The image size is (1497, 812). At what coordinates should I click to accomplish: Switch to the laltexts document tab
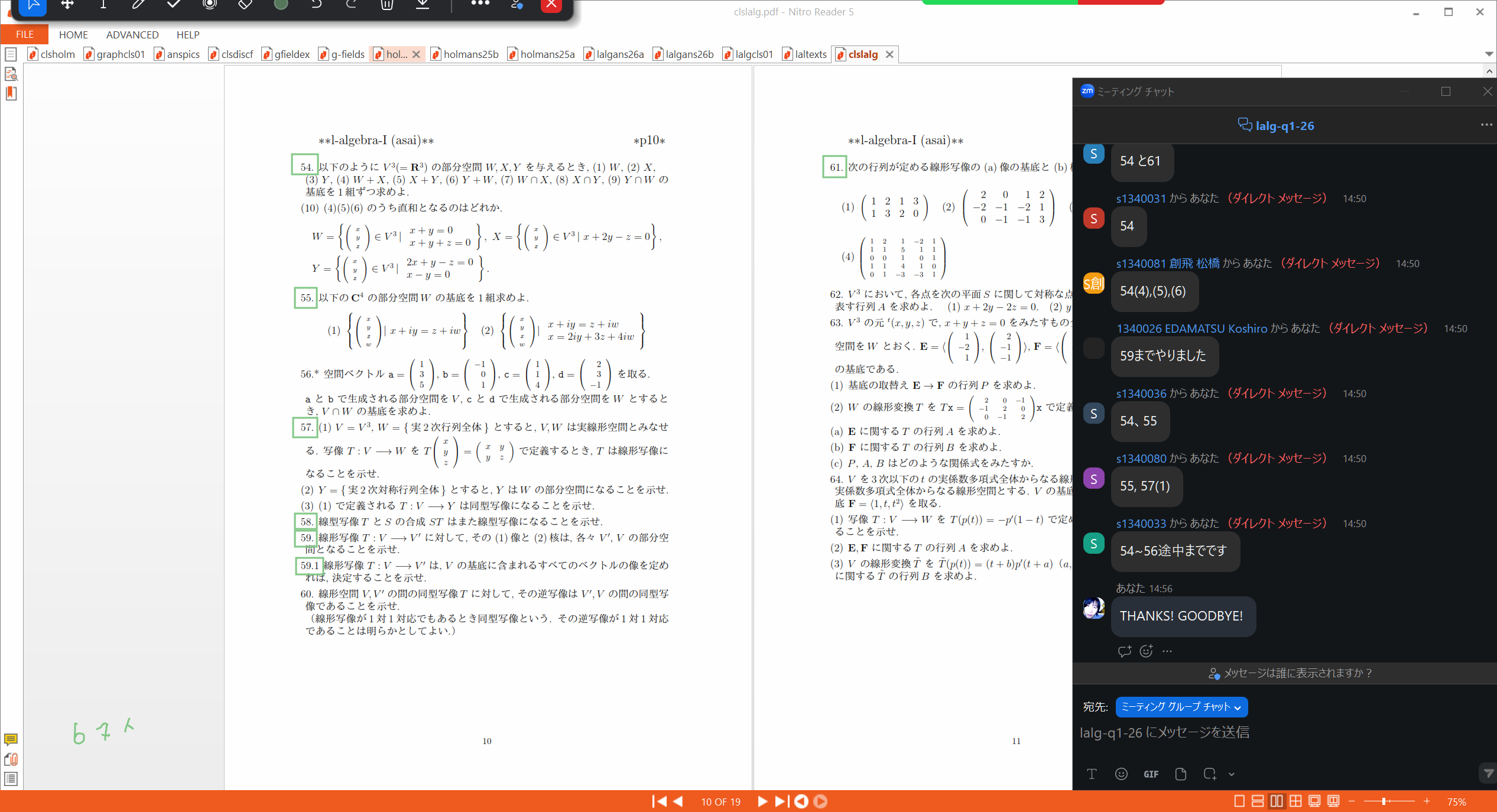point(805,54)
